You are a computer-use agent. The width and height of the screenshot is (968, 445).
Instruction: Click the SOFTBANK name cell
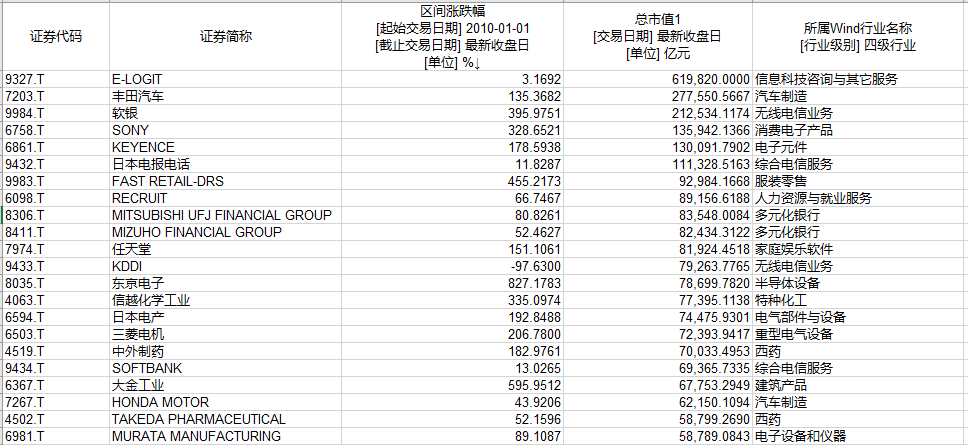point(226,368)
